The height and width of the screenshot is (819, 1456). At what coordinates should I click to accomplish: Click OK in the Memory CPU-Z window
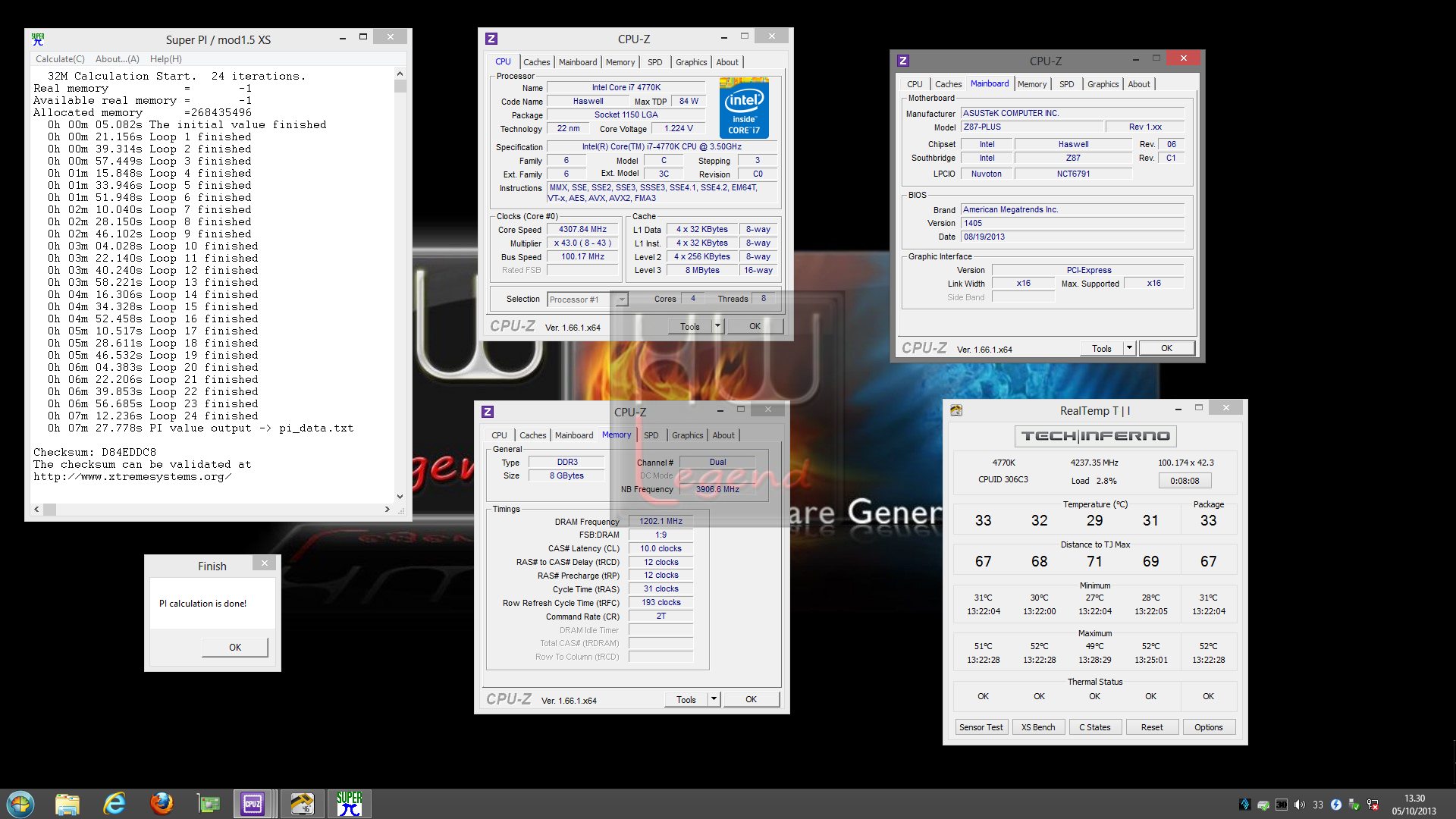[751, 699]
